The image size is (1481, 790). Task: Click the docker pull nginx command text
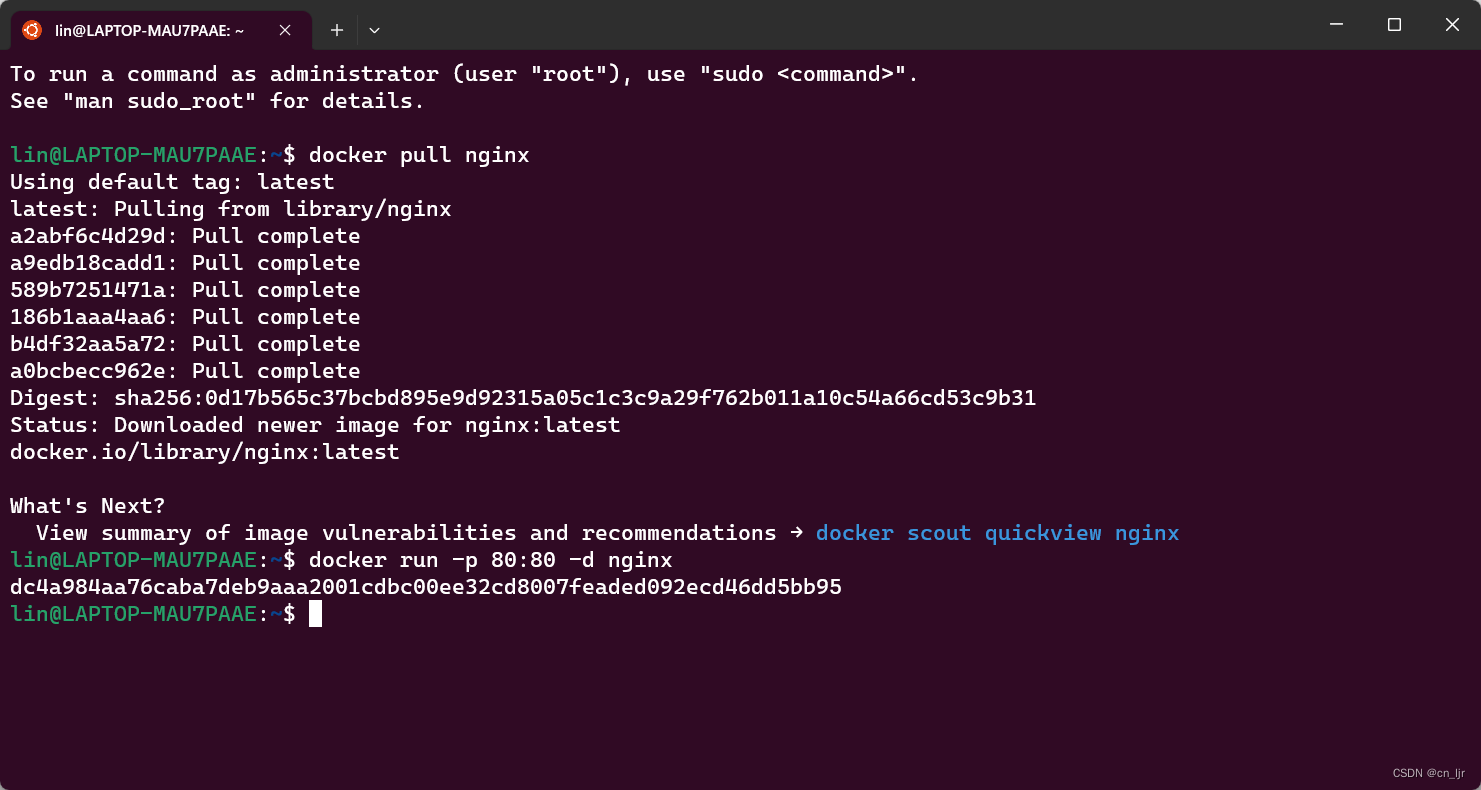click(418, 154)
